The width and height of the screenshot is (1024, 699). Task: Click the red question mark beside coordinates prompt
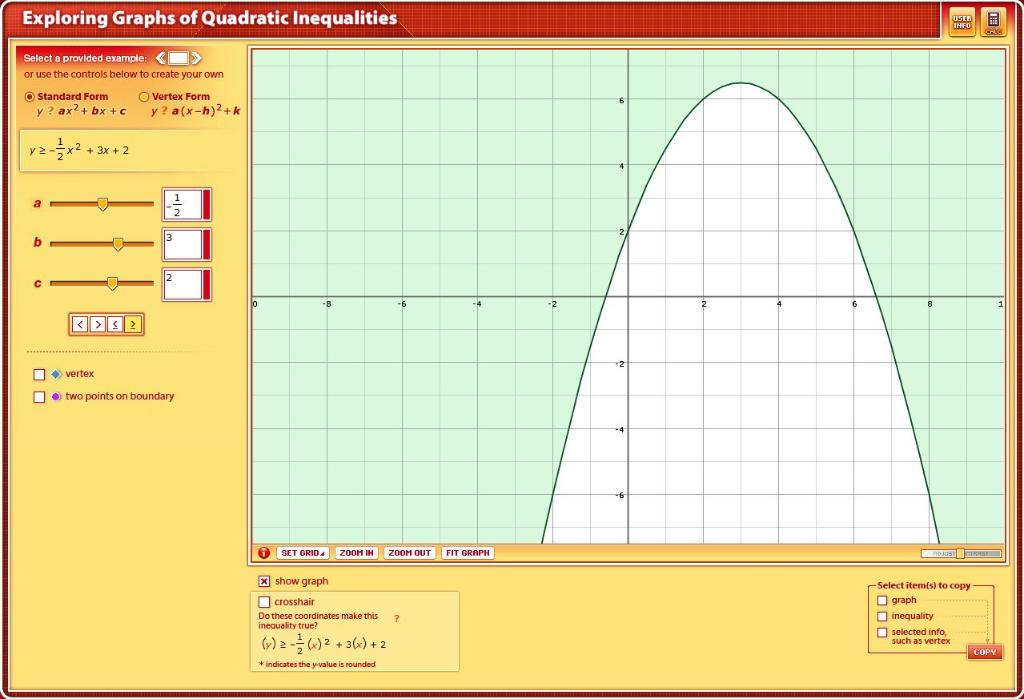[396, 619]
